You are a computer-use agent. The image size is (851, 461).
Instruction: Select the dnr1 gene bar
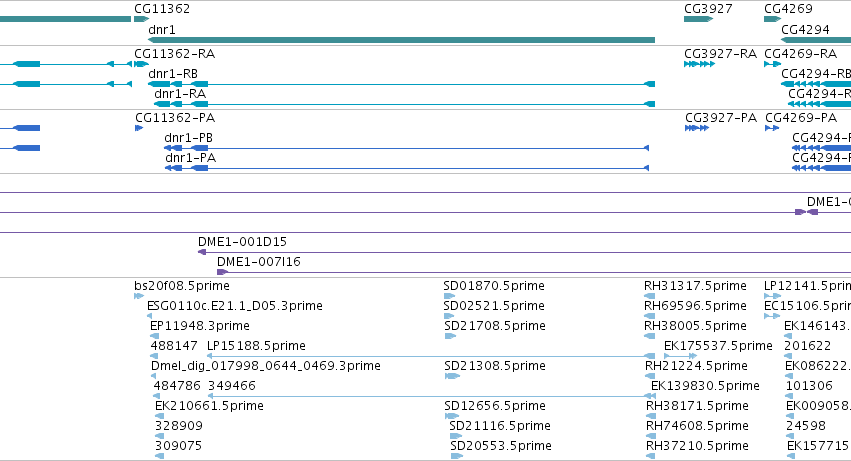(402, 40)
